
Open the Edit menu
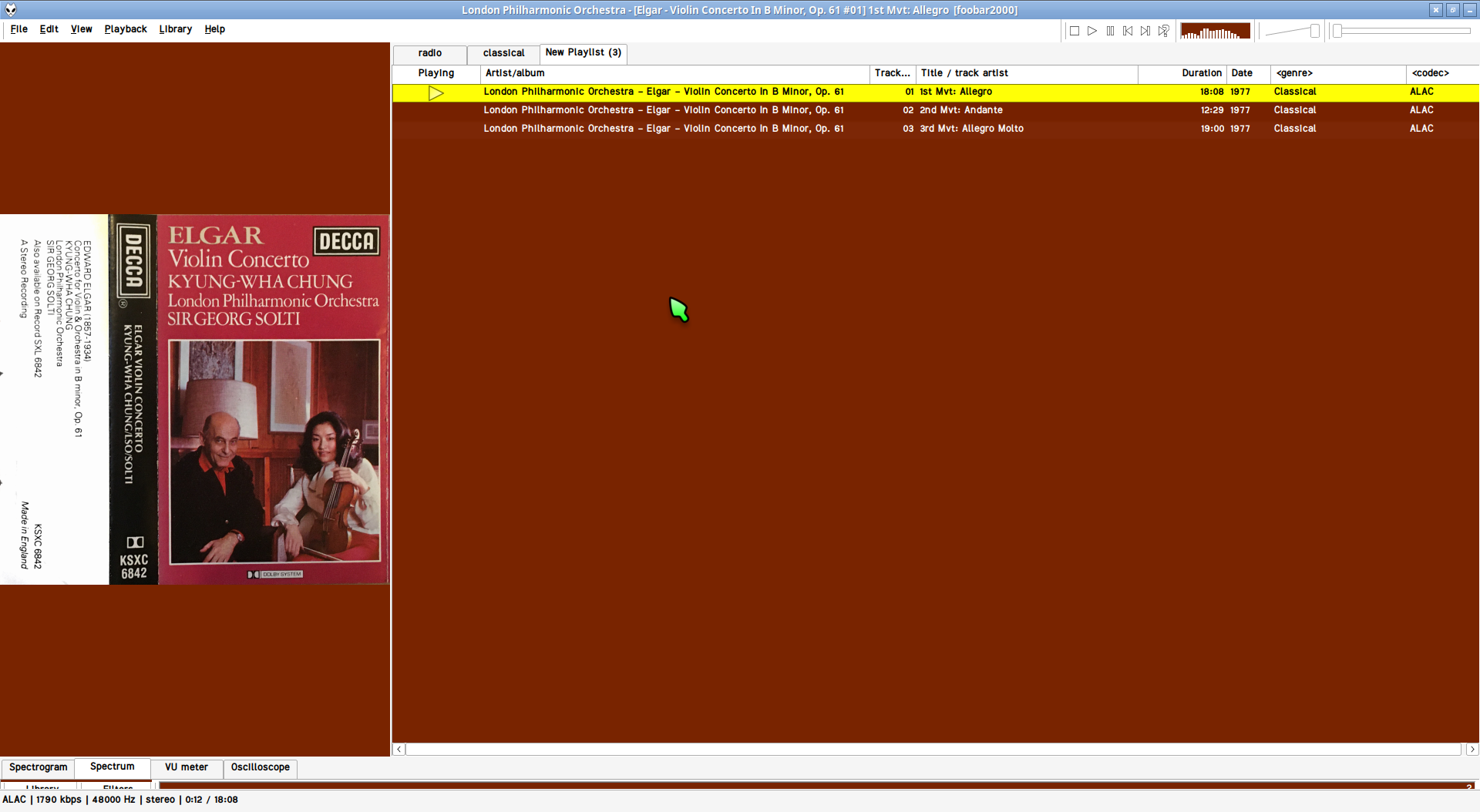click(x=49, y=29)
